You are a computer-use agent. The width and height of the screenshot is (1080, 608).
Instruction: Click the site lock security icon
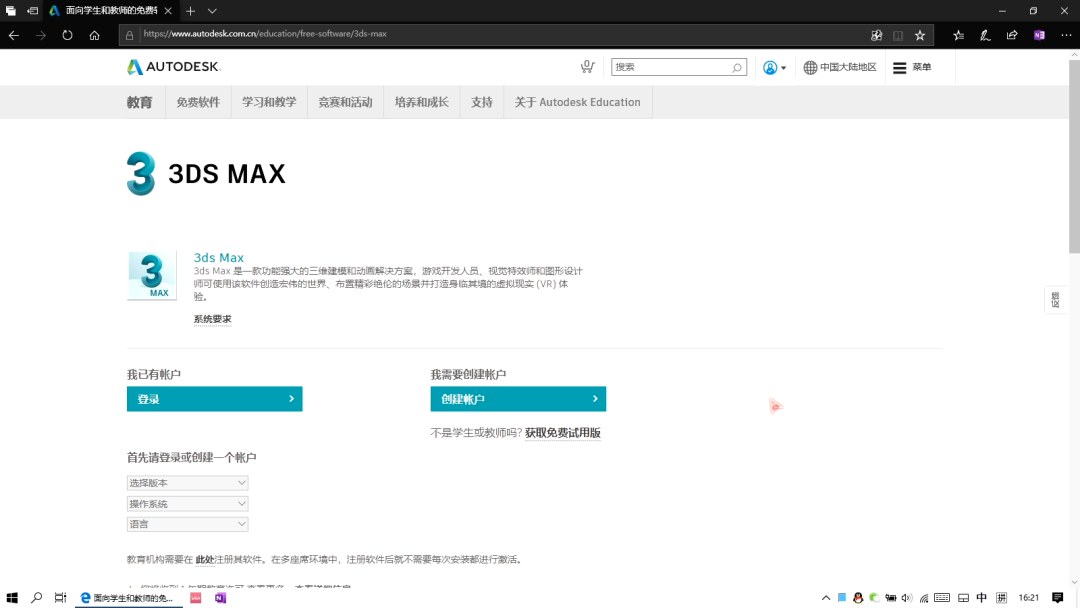point(129,35)
